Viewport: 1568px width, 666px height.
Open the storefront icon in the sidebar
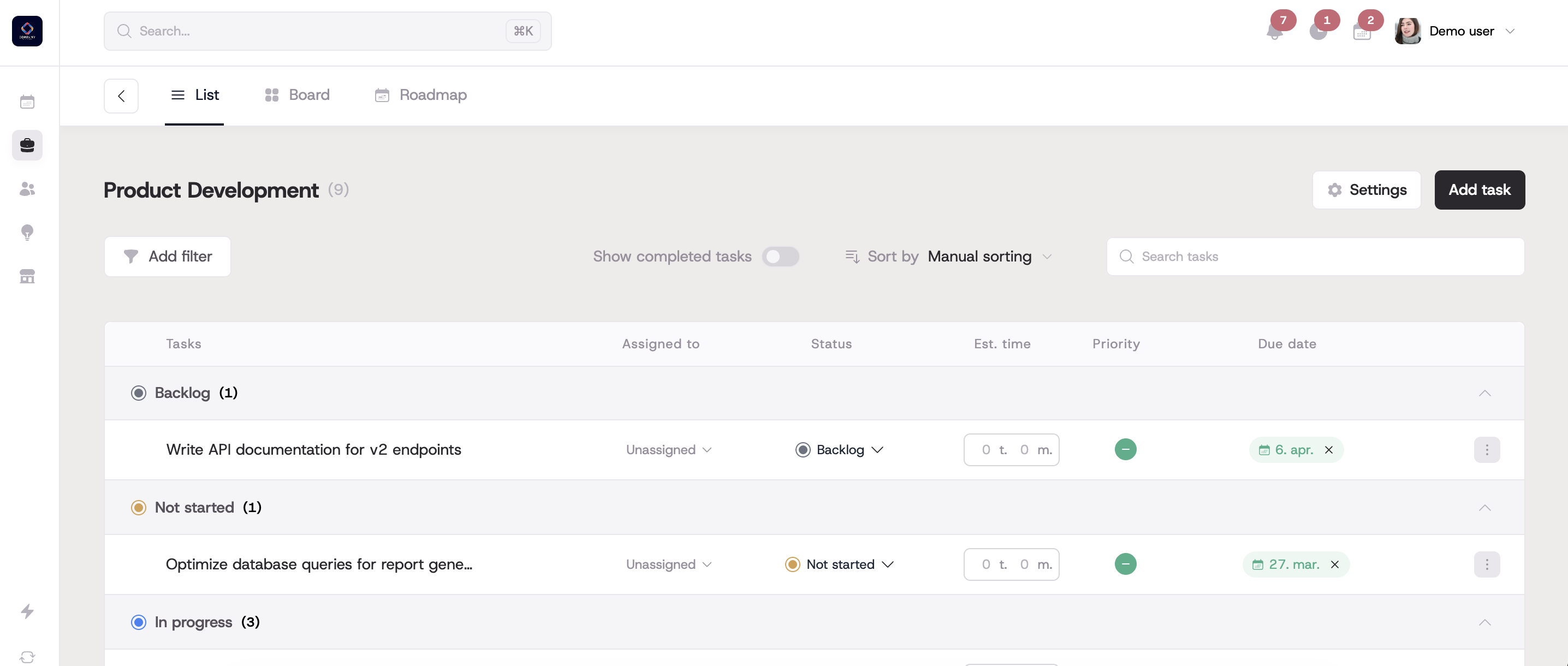(x=27, y=276)
